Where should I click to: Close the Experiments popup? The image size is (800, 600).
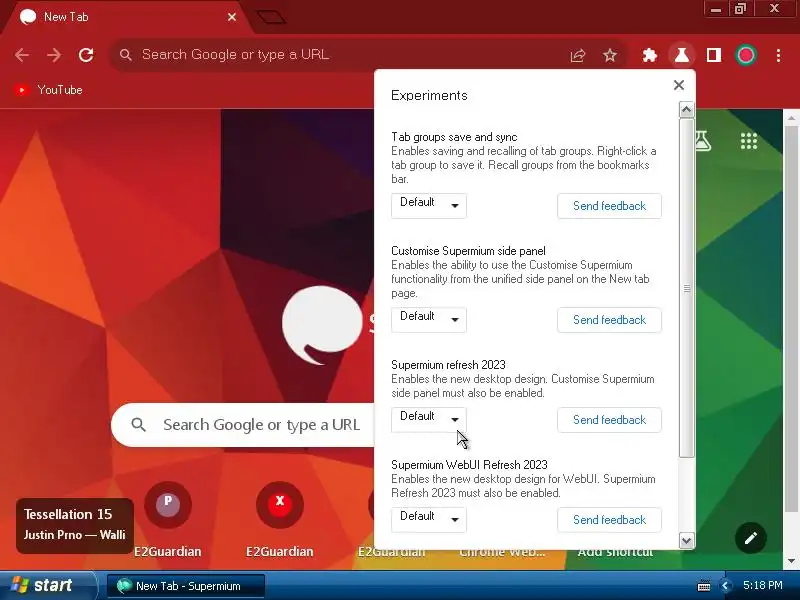point(679,85)
